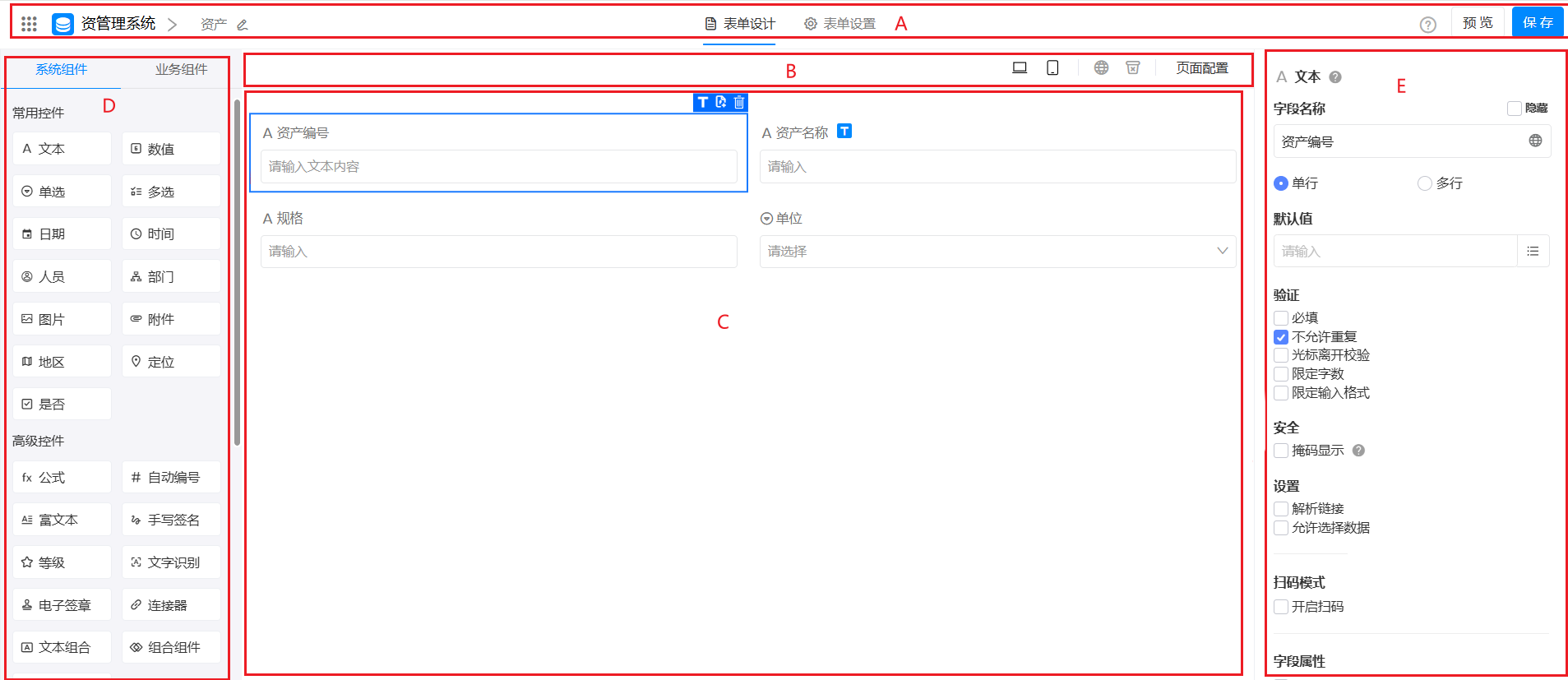Expand the 单位 dropdown on canvas
Image resolution: width=1568 pixels, height=680 pixels.
[997, 252]
